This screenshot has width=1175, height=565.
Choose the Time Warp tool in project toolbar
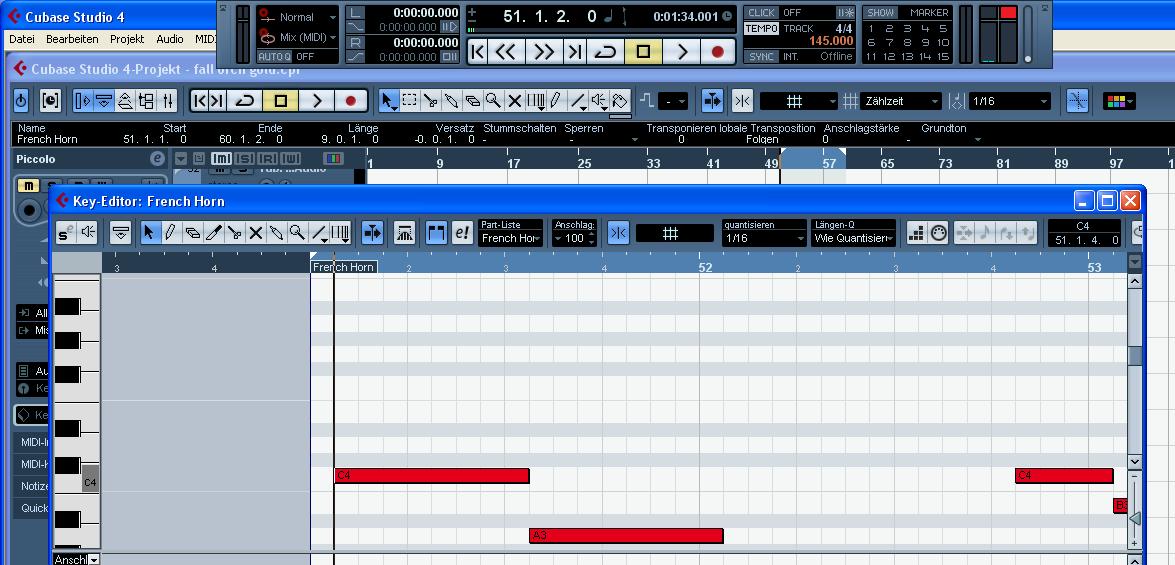pyautogui.click(x=535, y=100)
